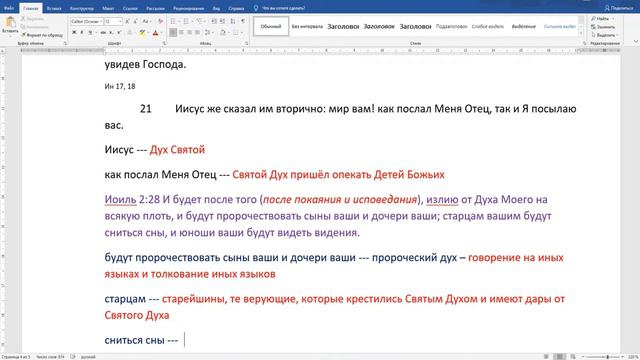Screen dimensions: 640x360
Task: Adjust the zoom slider in the status bar
Action: point(607,357)
